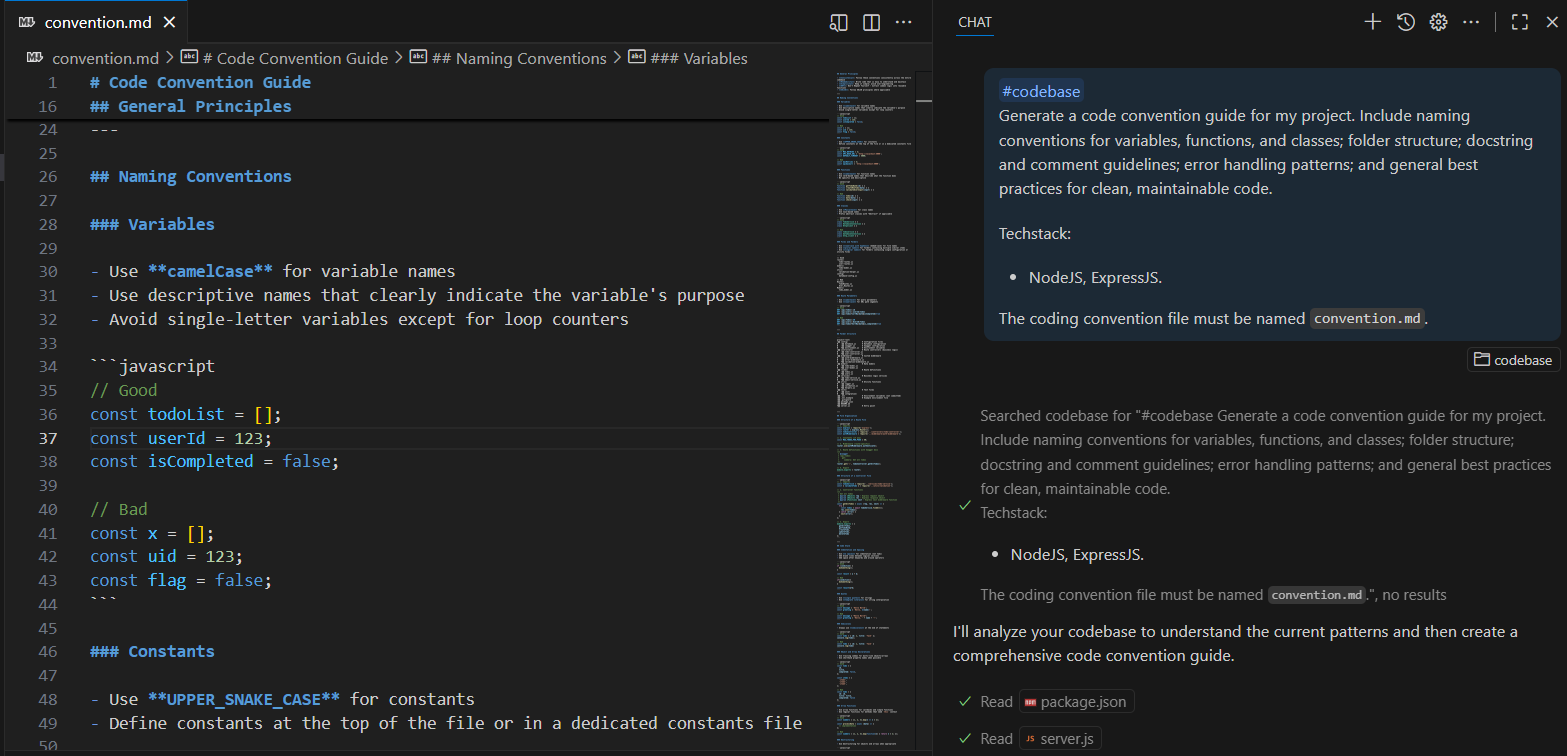1567x756 pixels.
Task: Open chat settings gear
Action: 1438,22
